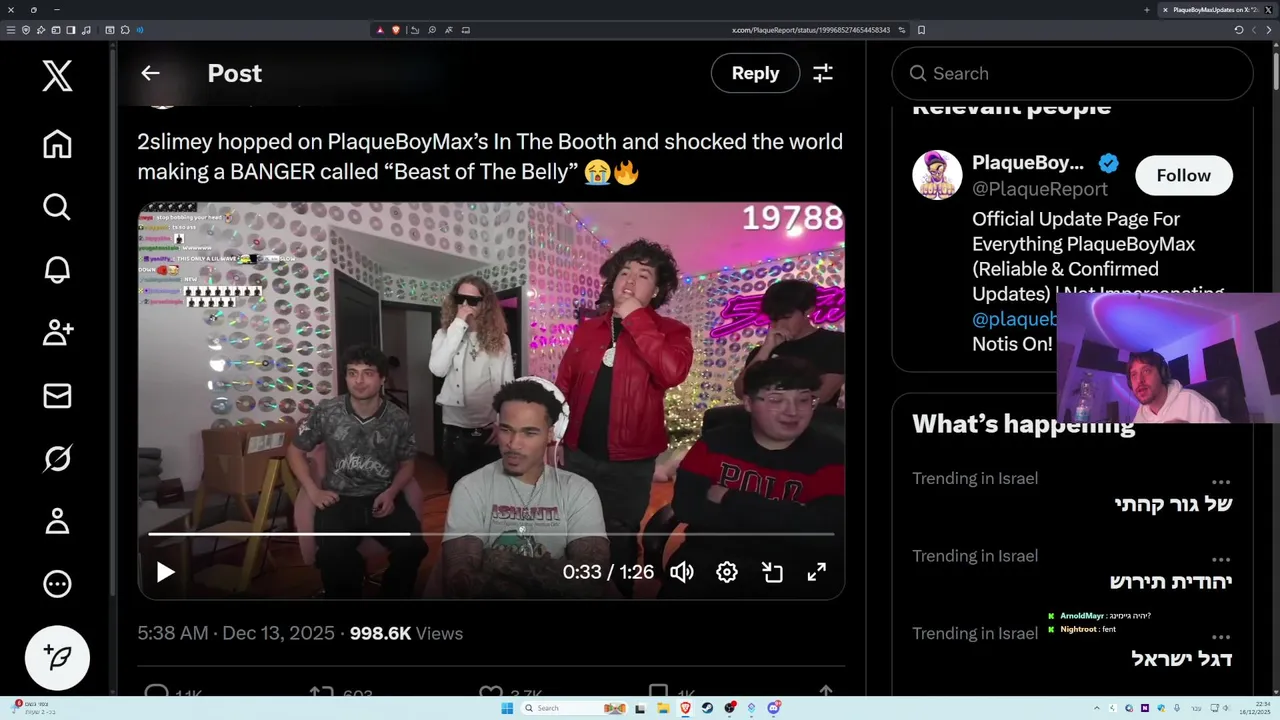The image size is (1280, 720).
Task: Open Brave shield icon in toolbar
Action: point(395,30)
